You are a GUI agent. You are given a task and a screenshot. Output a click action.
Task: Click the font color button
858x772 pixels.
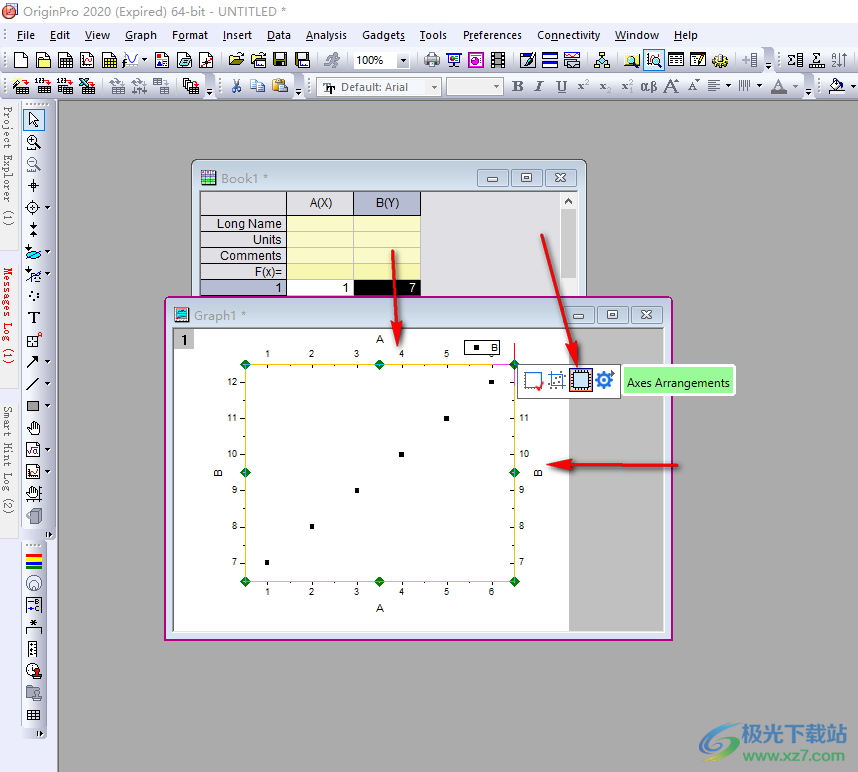[x=779, y=87]
